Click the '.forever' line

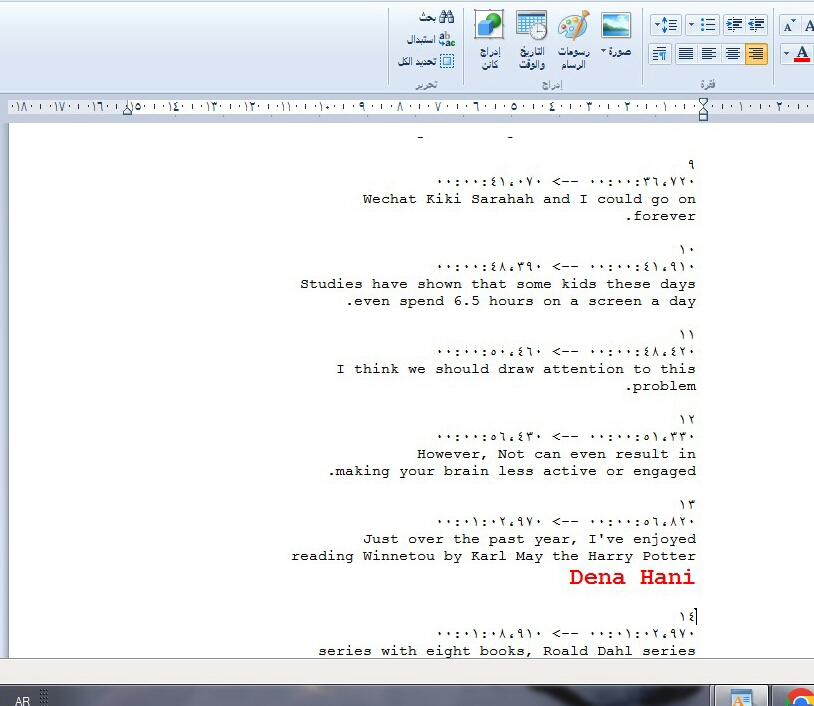pyautogui.click(x=660, y=216)
